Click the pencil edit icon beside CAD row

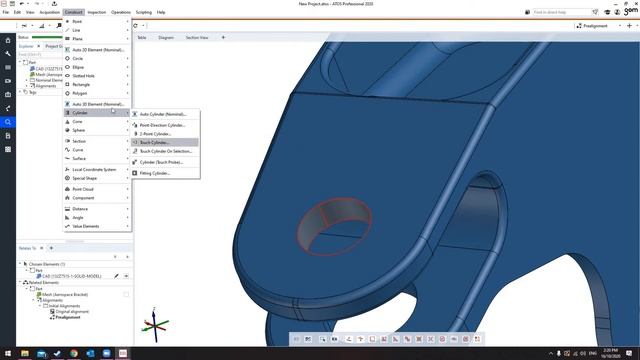coord(116,276)
